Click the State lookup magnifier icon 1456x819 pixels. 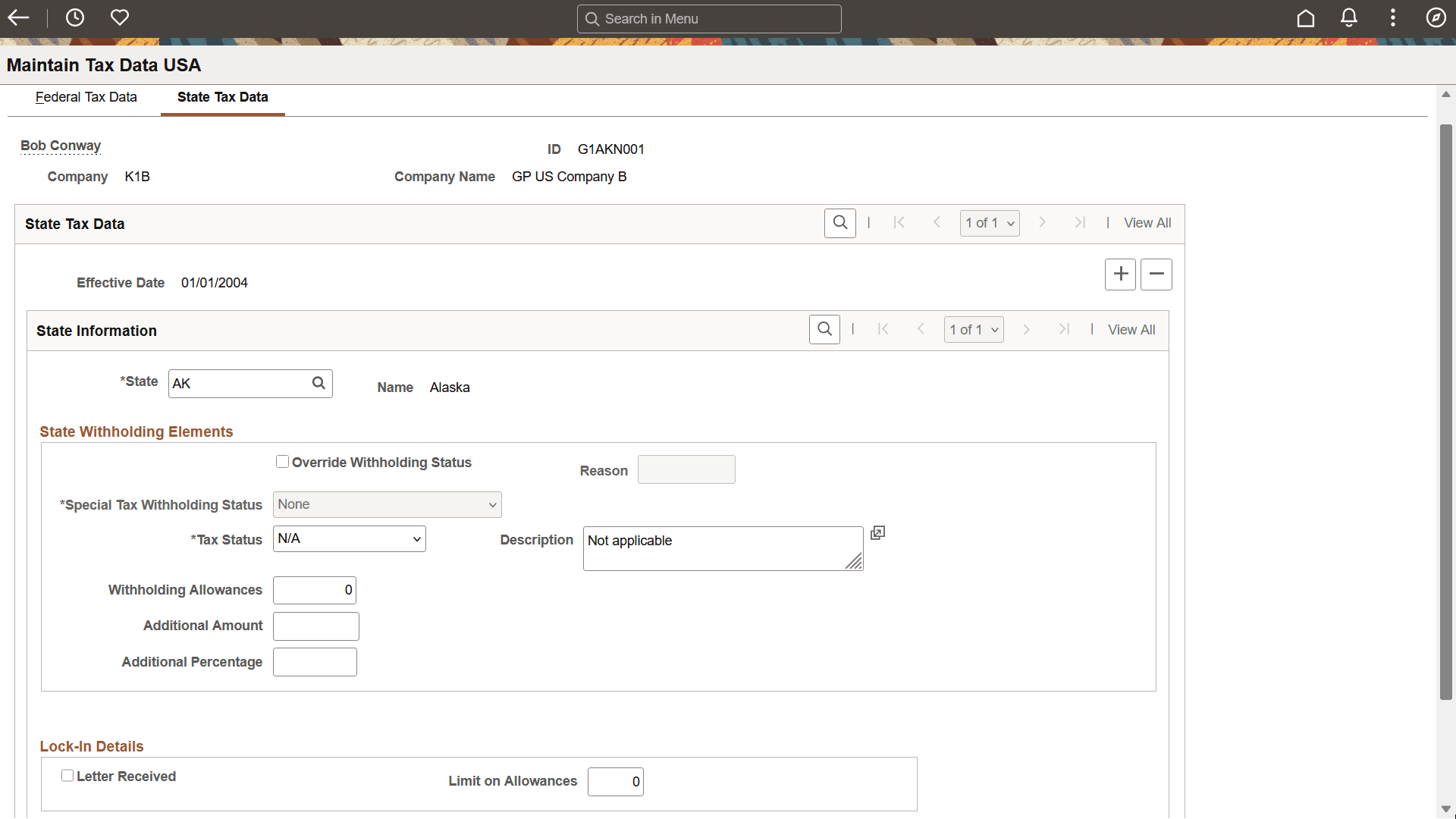[x=318, y=384]
